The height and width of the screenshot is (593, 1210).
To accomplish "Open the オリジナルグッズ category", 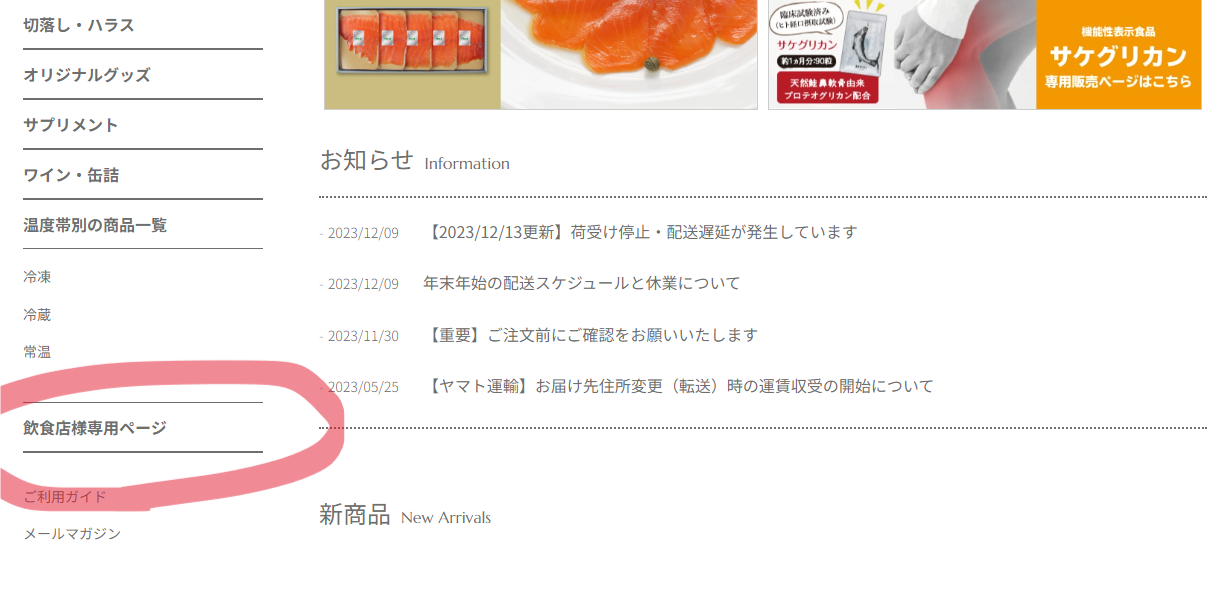I will click(x=87, y=75).
